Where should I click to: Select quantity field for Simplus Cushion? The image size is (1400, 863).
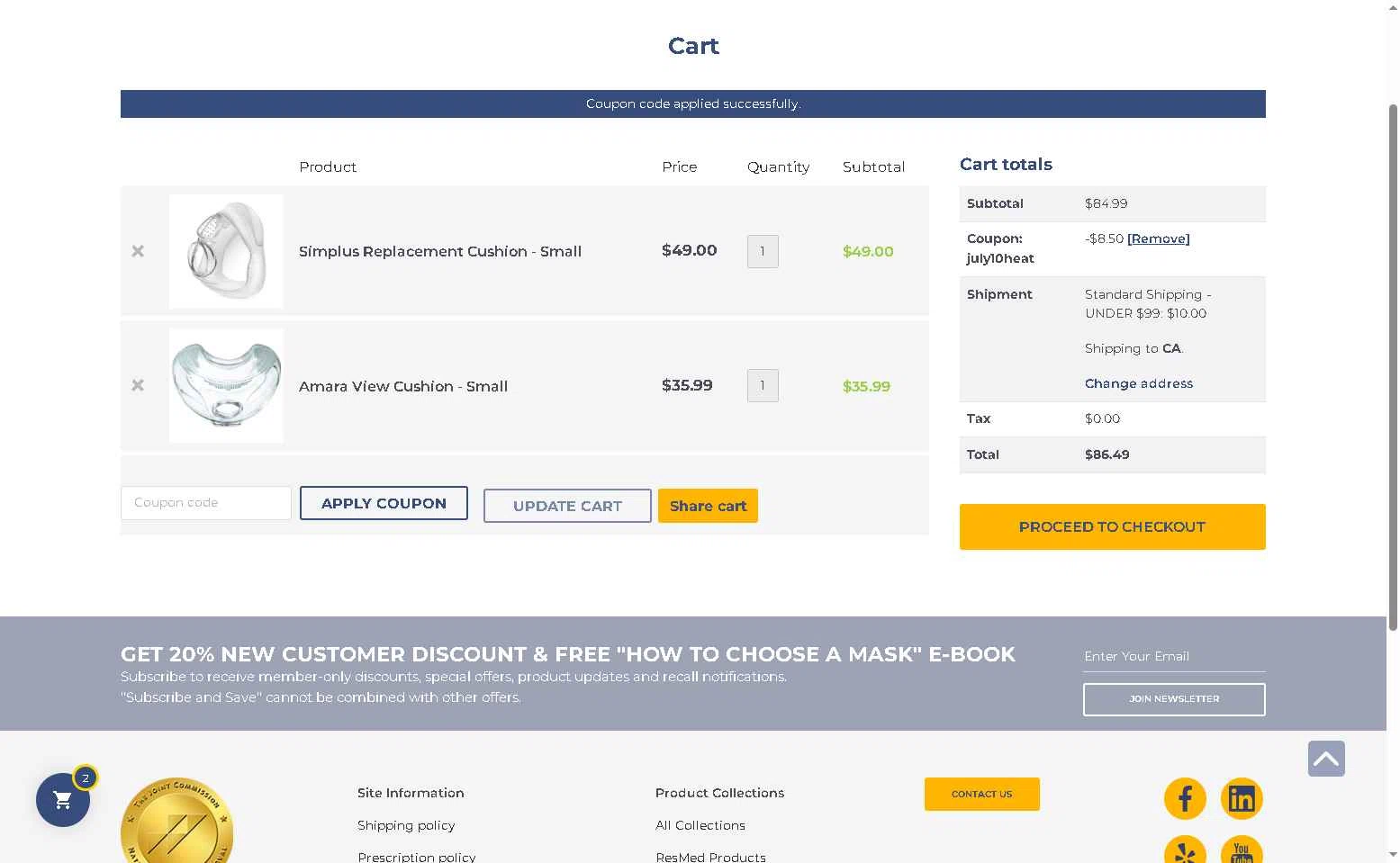763,251
